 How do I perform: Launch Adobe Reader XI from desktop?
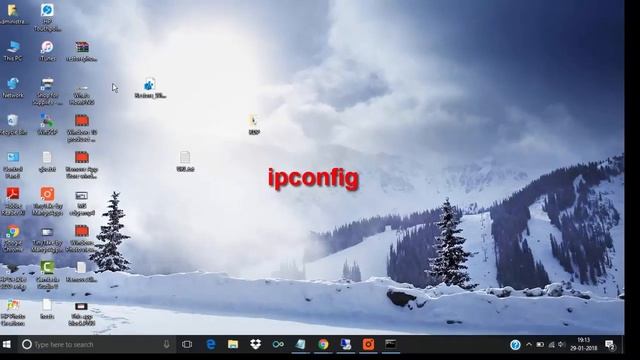[13, 201]
